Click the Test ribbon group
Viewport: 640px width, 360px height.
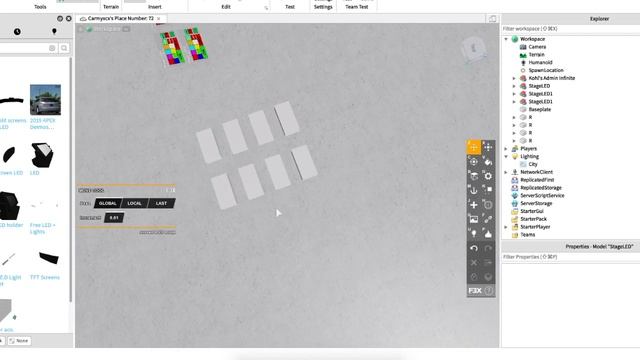click(290, 7)
